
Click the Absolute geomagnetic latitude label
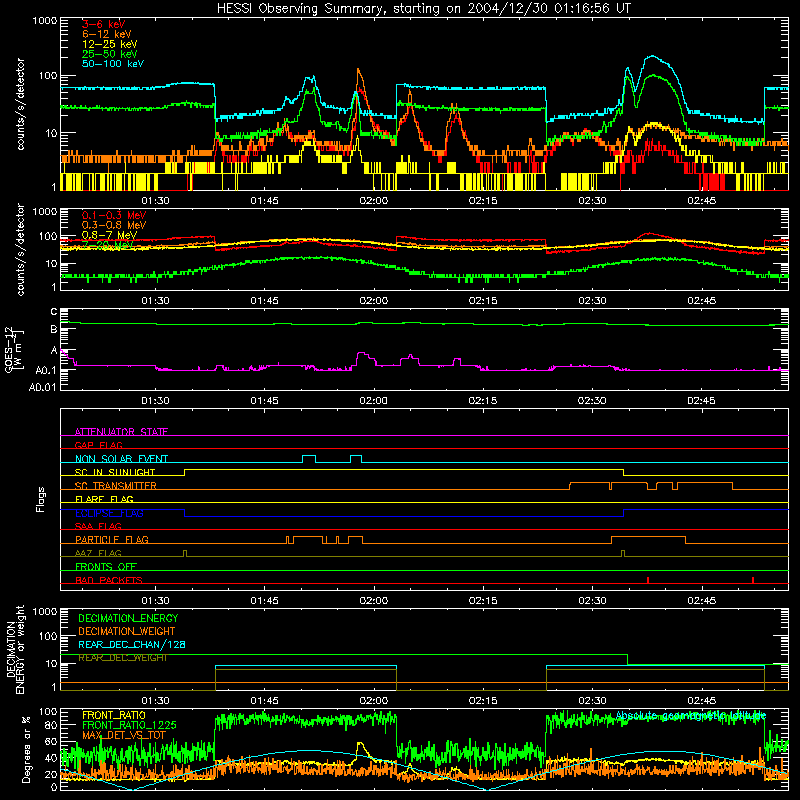[x=691, y=715]
